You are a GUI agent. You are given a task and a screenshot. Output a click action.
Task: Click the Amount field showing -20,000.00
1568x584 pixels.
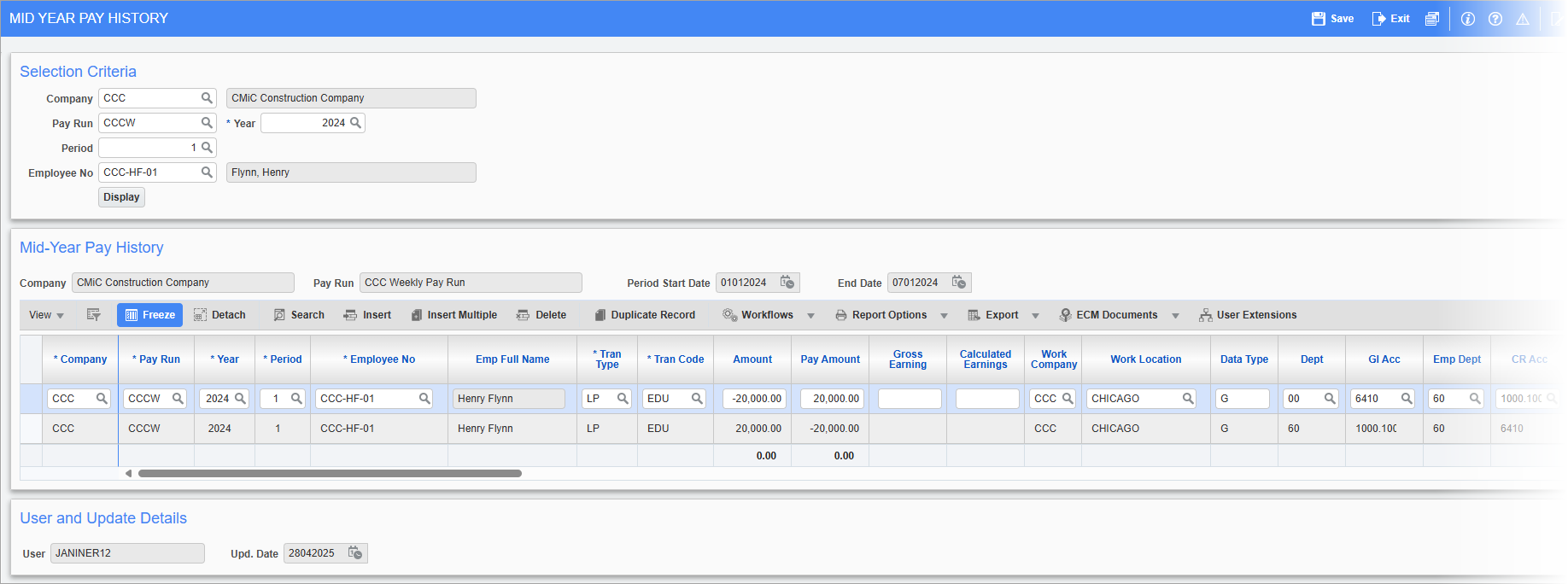click(754, 399)
